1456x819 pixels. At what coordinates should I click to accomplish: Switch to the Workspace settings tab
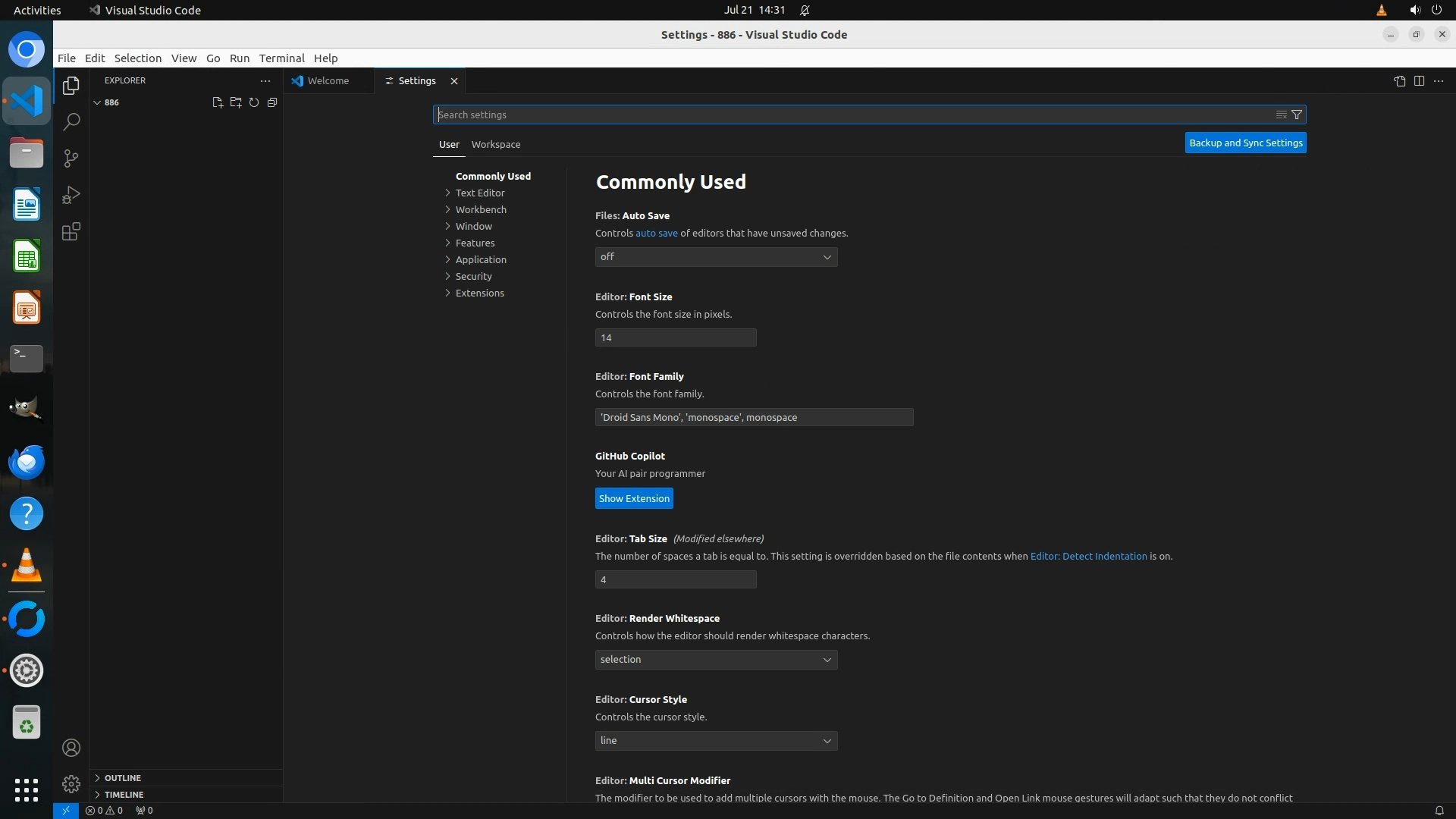click(495, 144)
